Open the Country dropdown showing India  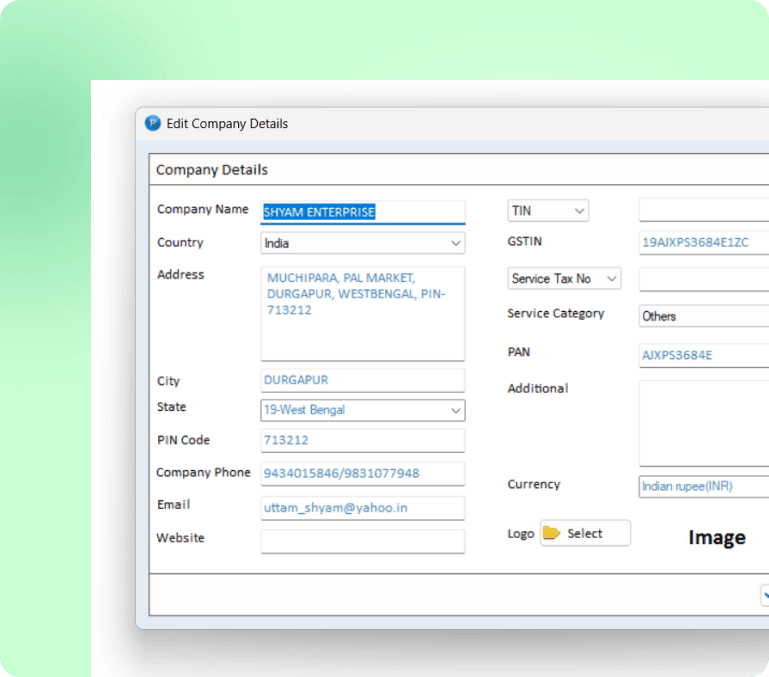(362, 243)
